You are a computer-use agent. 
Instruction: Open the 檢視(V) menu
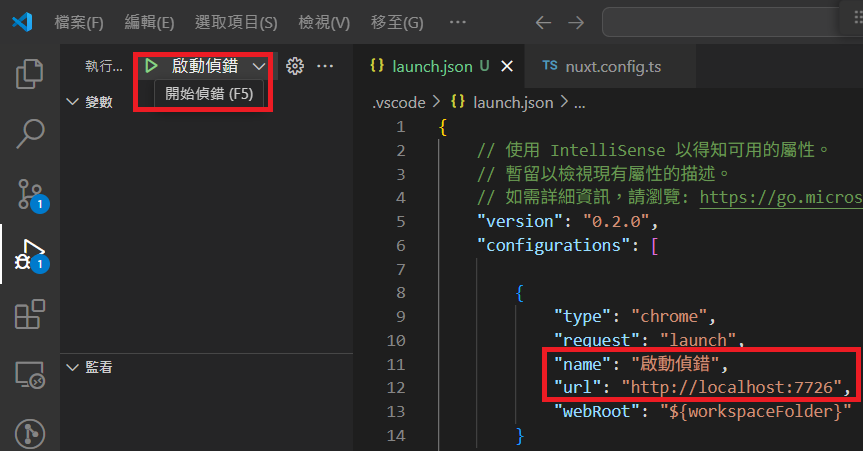pyautogui.click(x=324, y=22)
